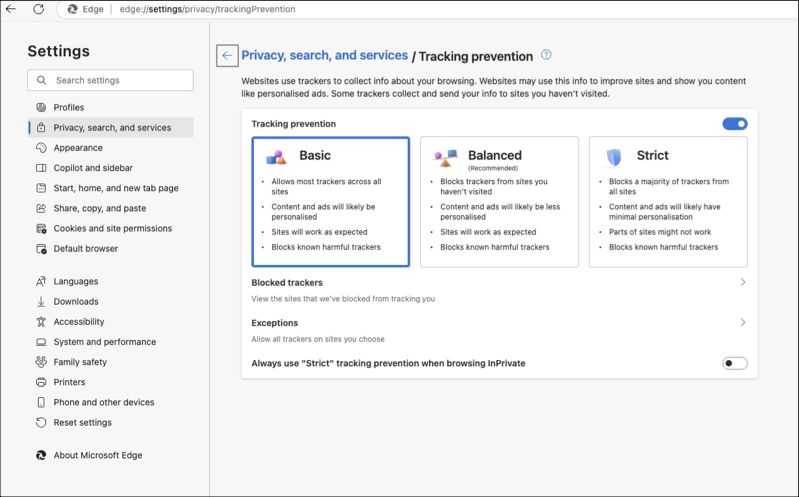Click the Copilot and sidebar icon
This screenshot has height=497, width=799.
tap(41, 168)
